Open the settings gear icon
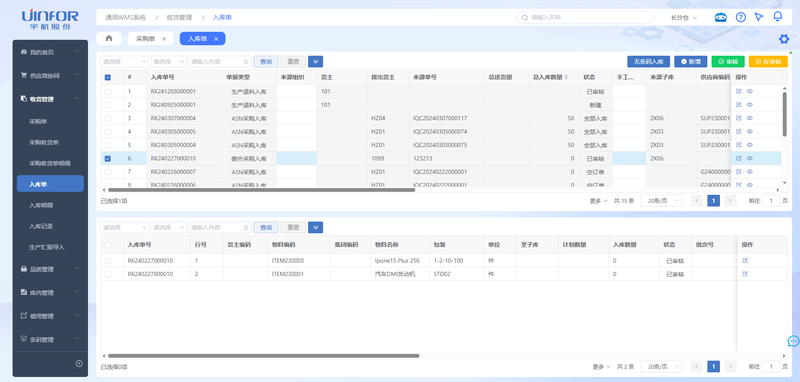Image resolution: width=800 pixels, height=382 pixels. (784, 39)
